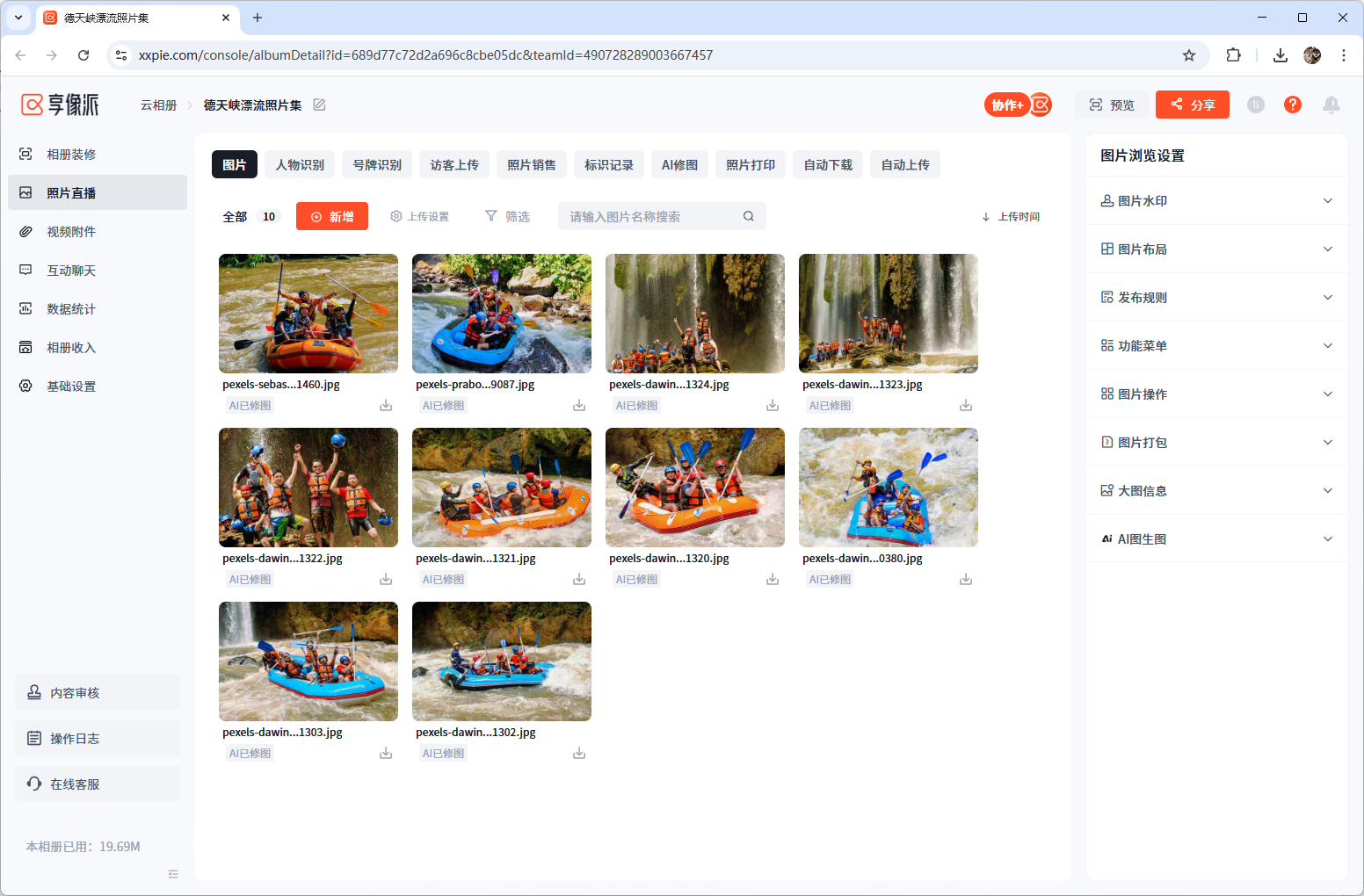Bookmark this page with the star icon
This screenshot has width=1364, height=896.
pos(1188,55)
